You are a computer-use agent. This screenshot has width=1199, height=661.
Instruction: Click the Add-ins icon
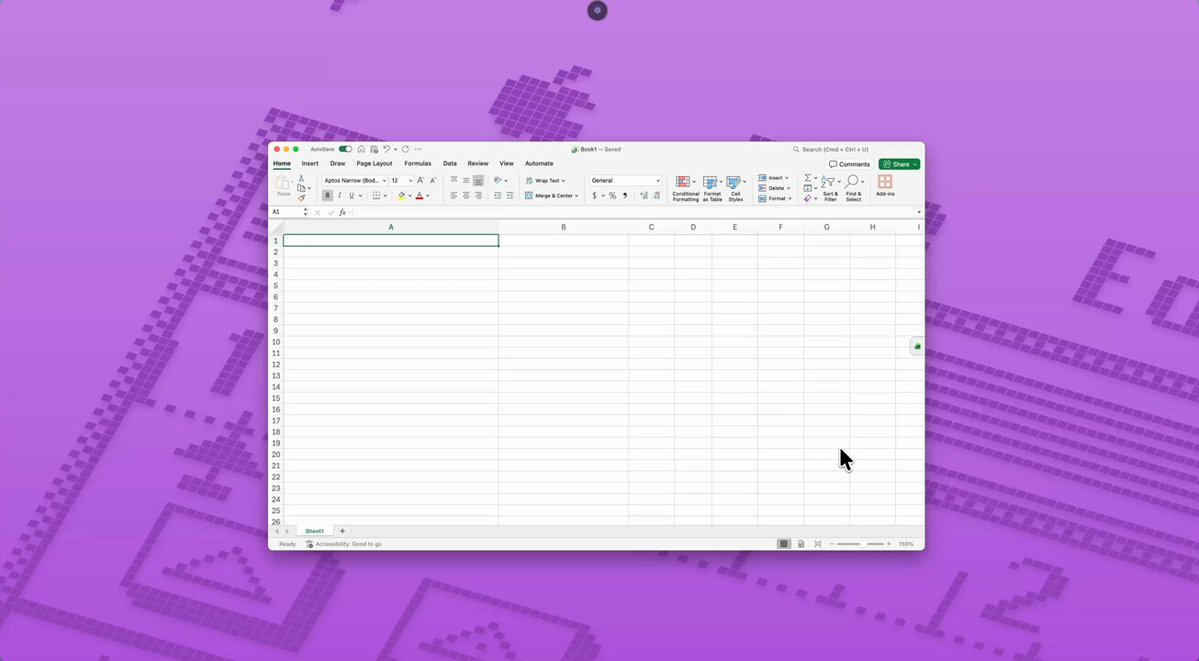(x=885, y=185)
